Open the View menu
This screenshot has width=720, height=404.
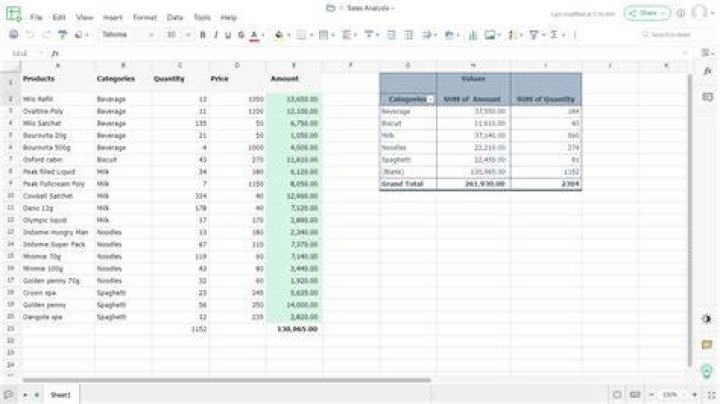[x=84, y=17]
